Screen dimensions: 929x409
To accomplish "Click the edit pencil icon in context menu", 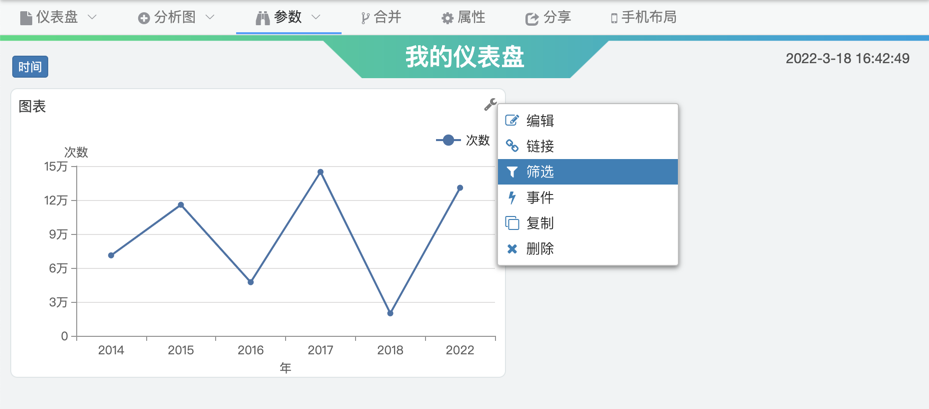I will (512, 121).
